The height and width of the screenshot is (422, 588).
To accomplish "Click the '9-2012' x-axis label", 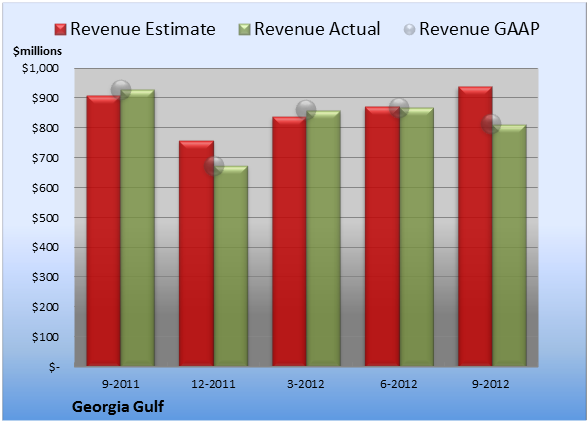I will pyautogui.click(x=491, y=384).
